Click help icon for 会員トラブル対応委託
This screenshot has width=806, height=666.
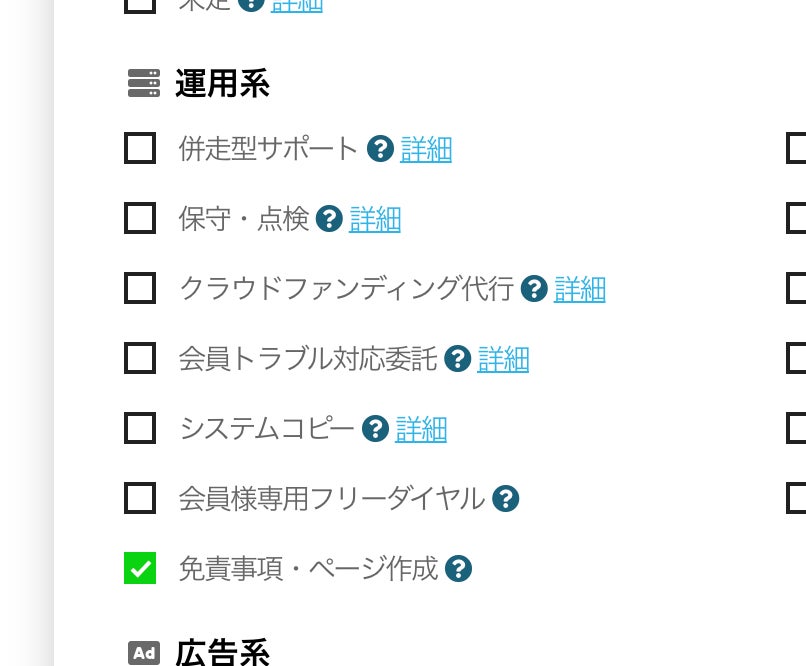pyautogui.click(x=458, y=359)
